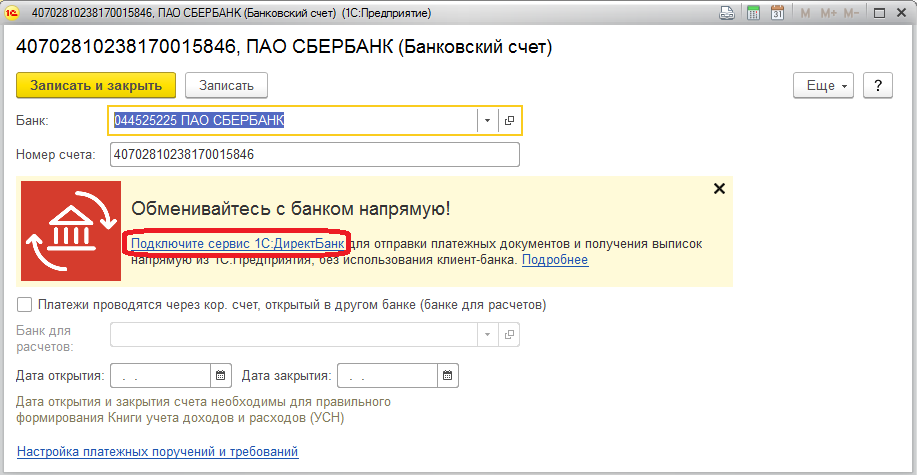917x475 pixels.
Task: Open bank record via Банк field open icon
Action: tap(509, 121)
